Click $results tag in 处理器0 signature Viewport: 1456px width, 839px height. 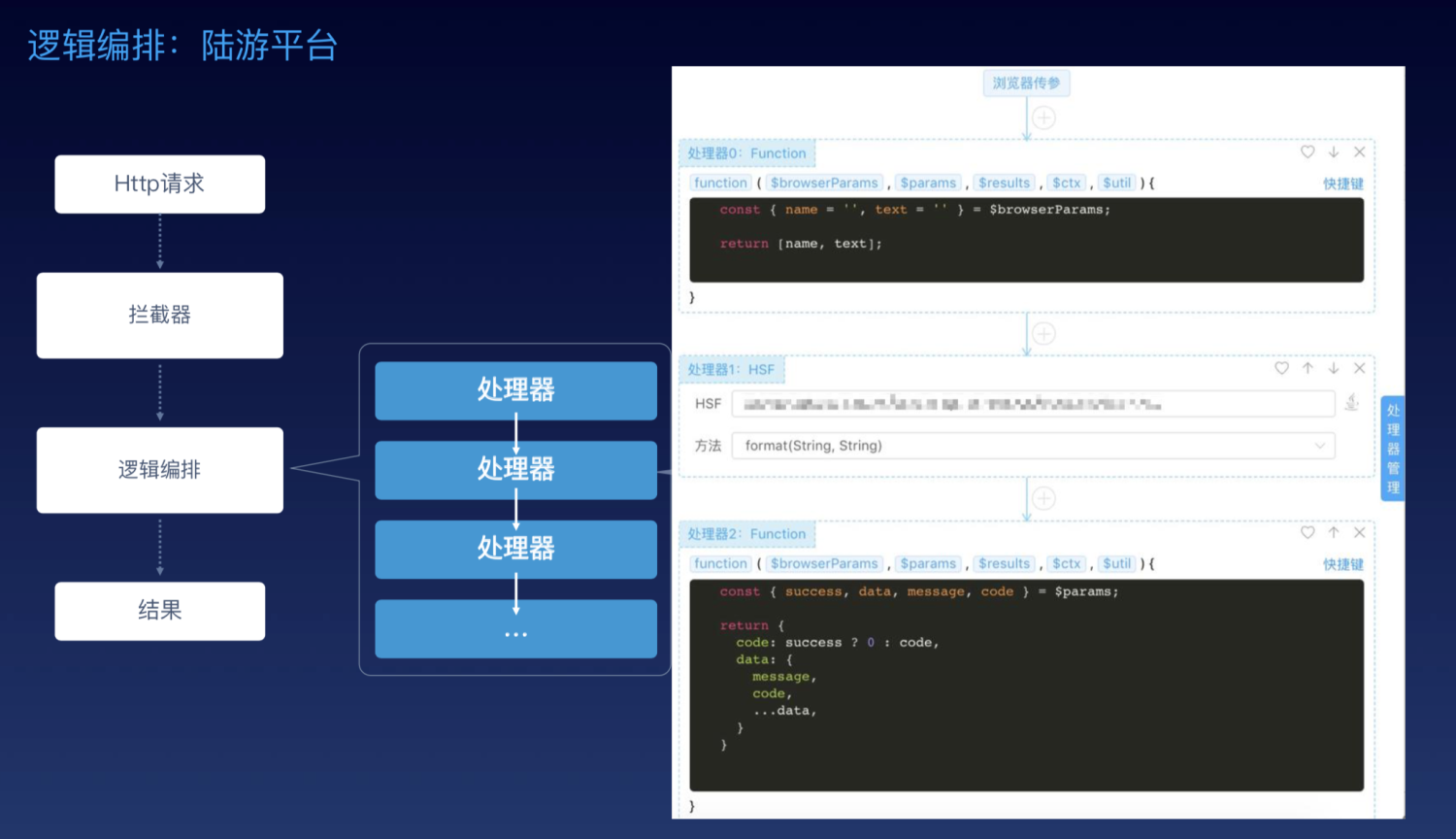[1004, 183]
